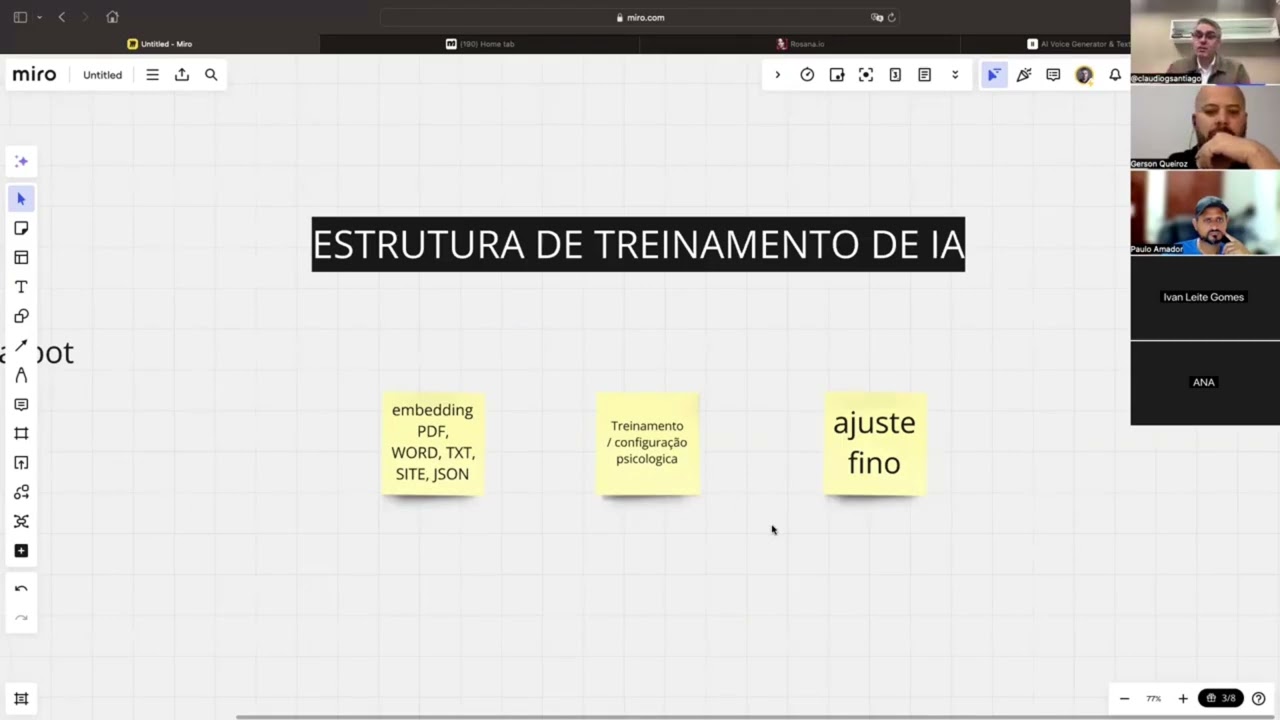Open the sticky note capture tool
Screen dimensions: 1280x720
pyautogui.click(x=837, y=75)
